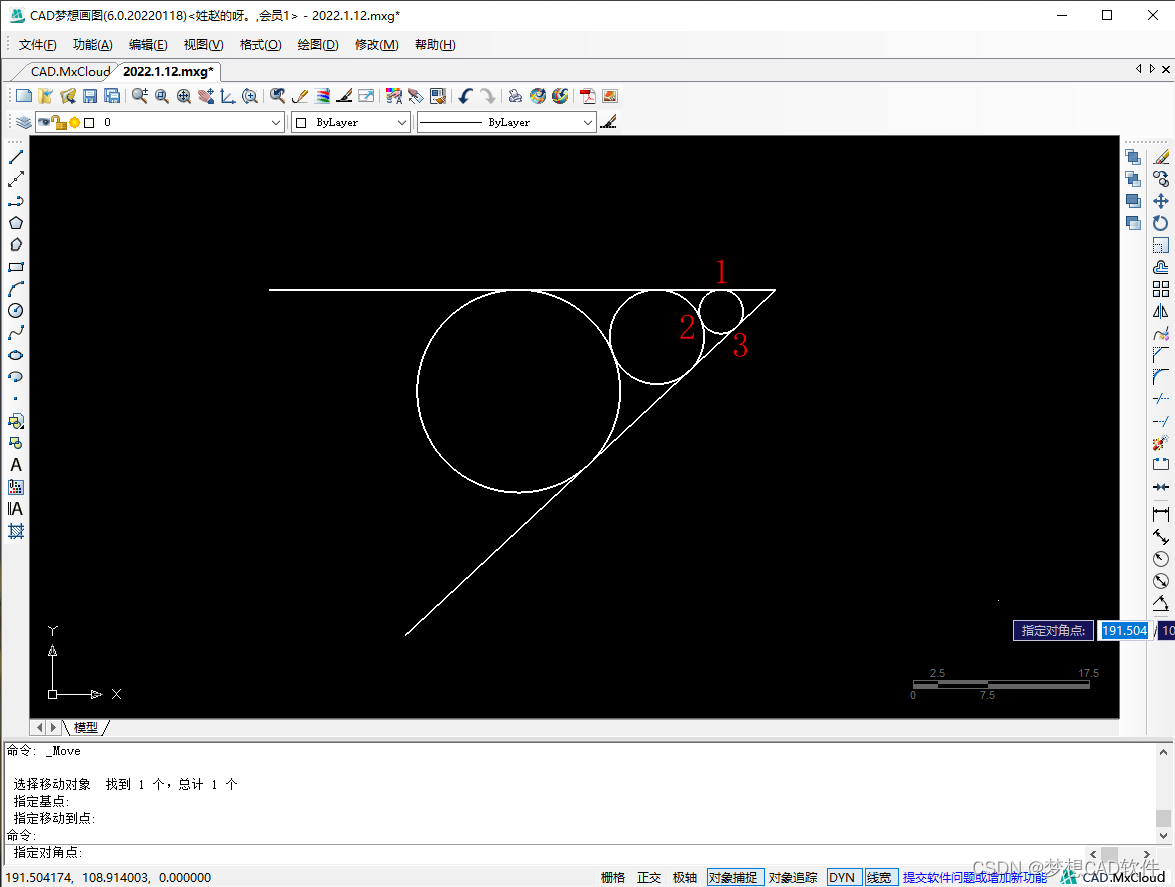Toggle the 栅格 grid mode in status bar
The image size is (1175, 887).
tap(612, 877)
